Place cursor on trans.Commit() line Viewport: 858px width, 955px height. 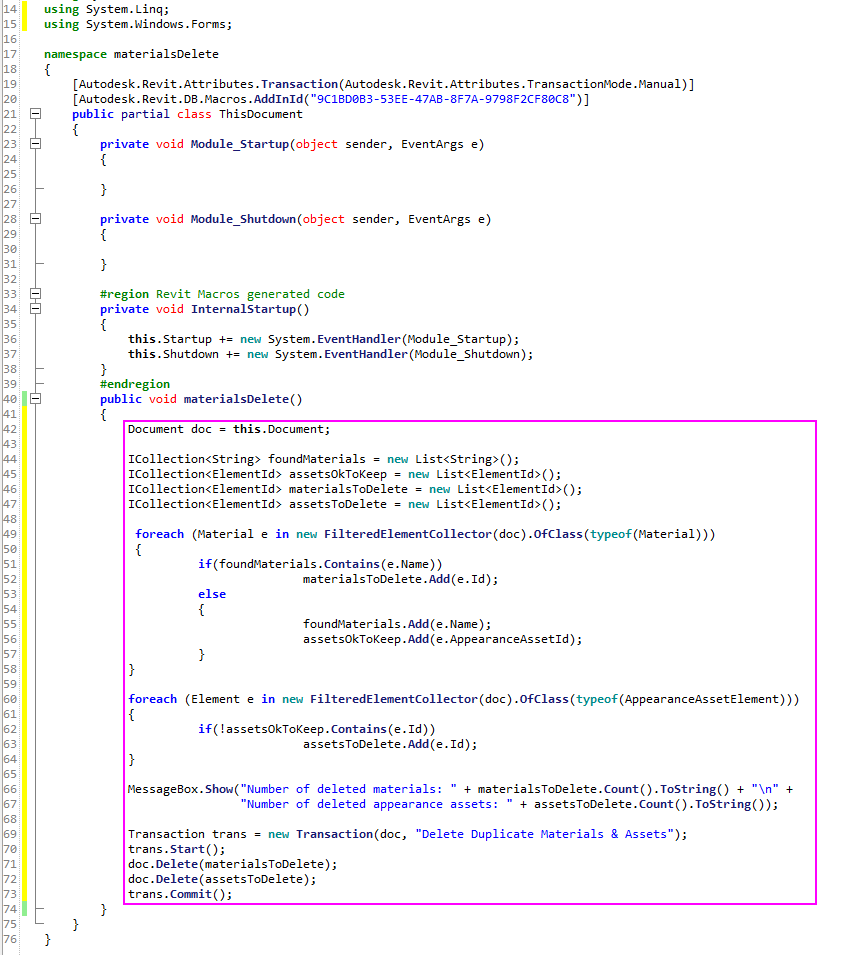click(x=180, y=894)
